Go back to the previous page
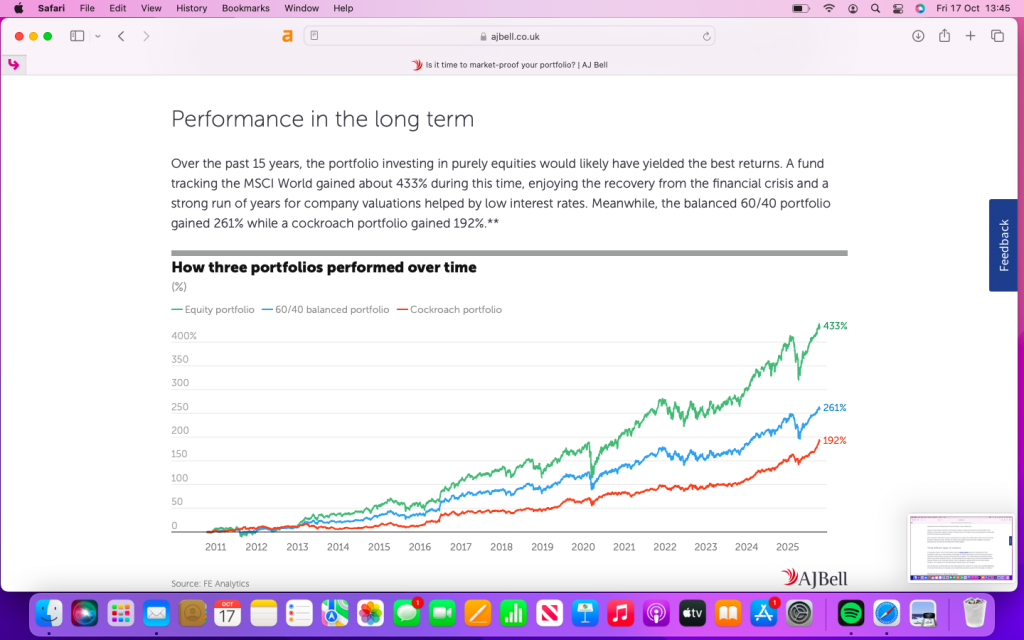Image resolution: width=1024 pixels, height=640 pixels. pos(121,36)
